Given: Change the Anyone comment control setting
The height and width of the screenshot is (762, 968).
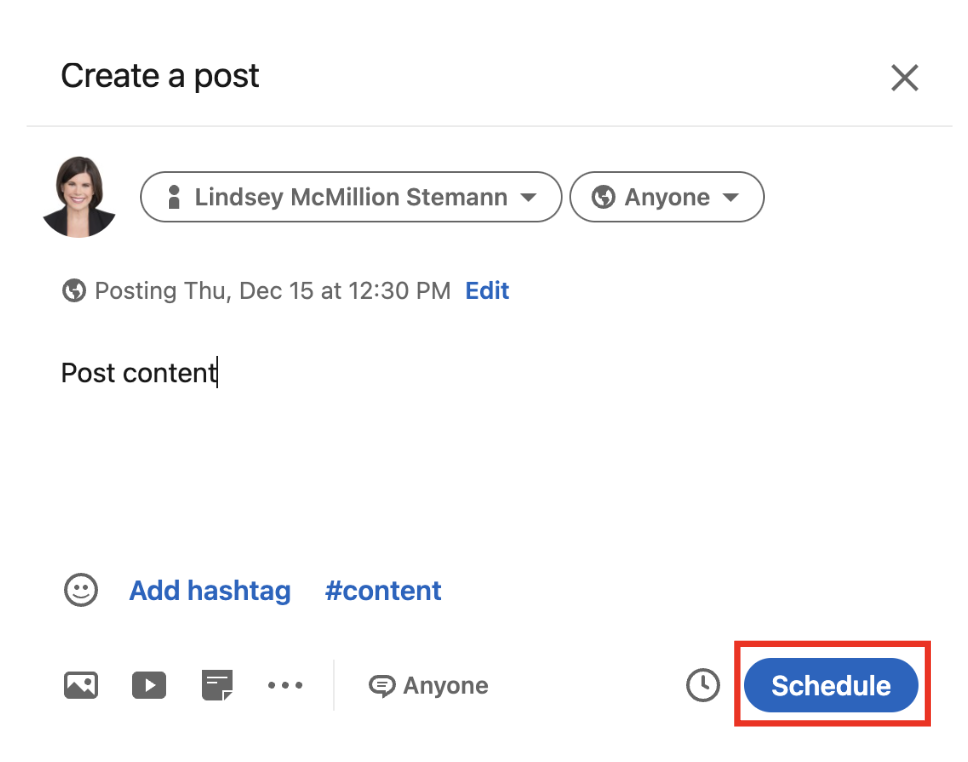Looking at the screenshot, I should click(x=429, y=685).
